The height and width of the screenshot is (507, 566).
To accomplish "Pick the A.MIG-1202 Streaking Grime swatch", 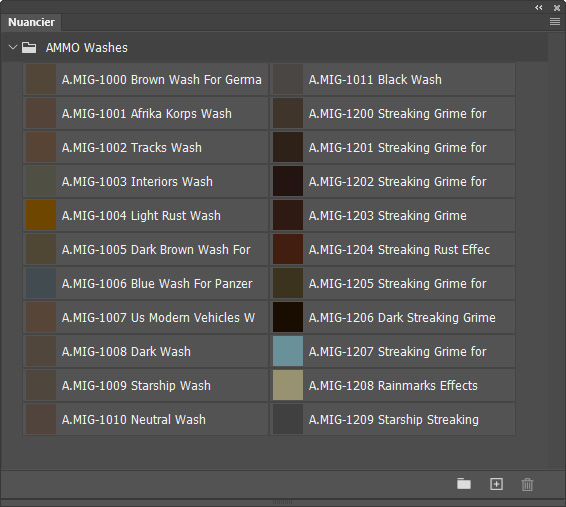I will pyautogui.click(x=288, y=181).
